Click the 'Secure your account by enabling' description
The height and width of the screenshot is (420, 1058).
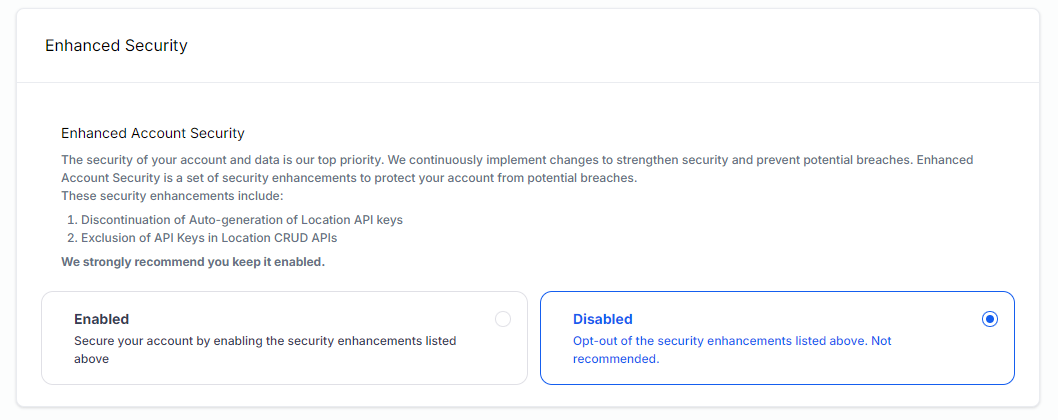[265, 350]
